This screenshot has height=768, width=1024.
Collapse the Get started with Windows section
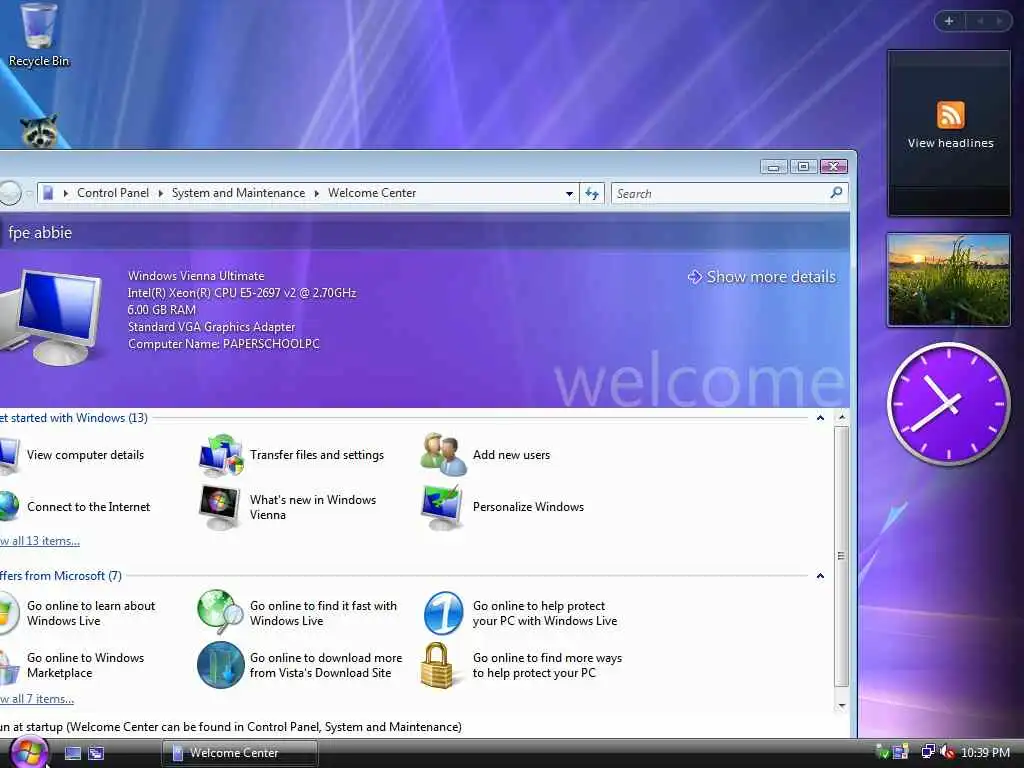click(x=820, y=418)
